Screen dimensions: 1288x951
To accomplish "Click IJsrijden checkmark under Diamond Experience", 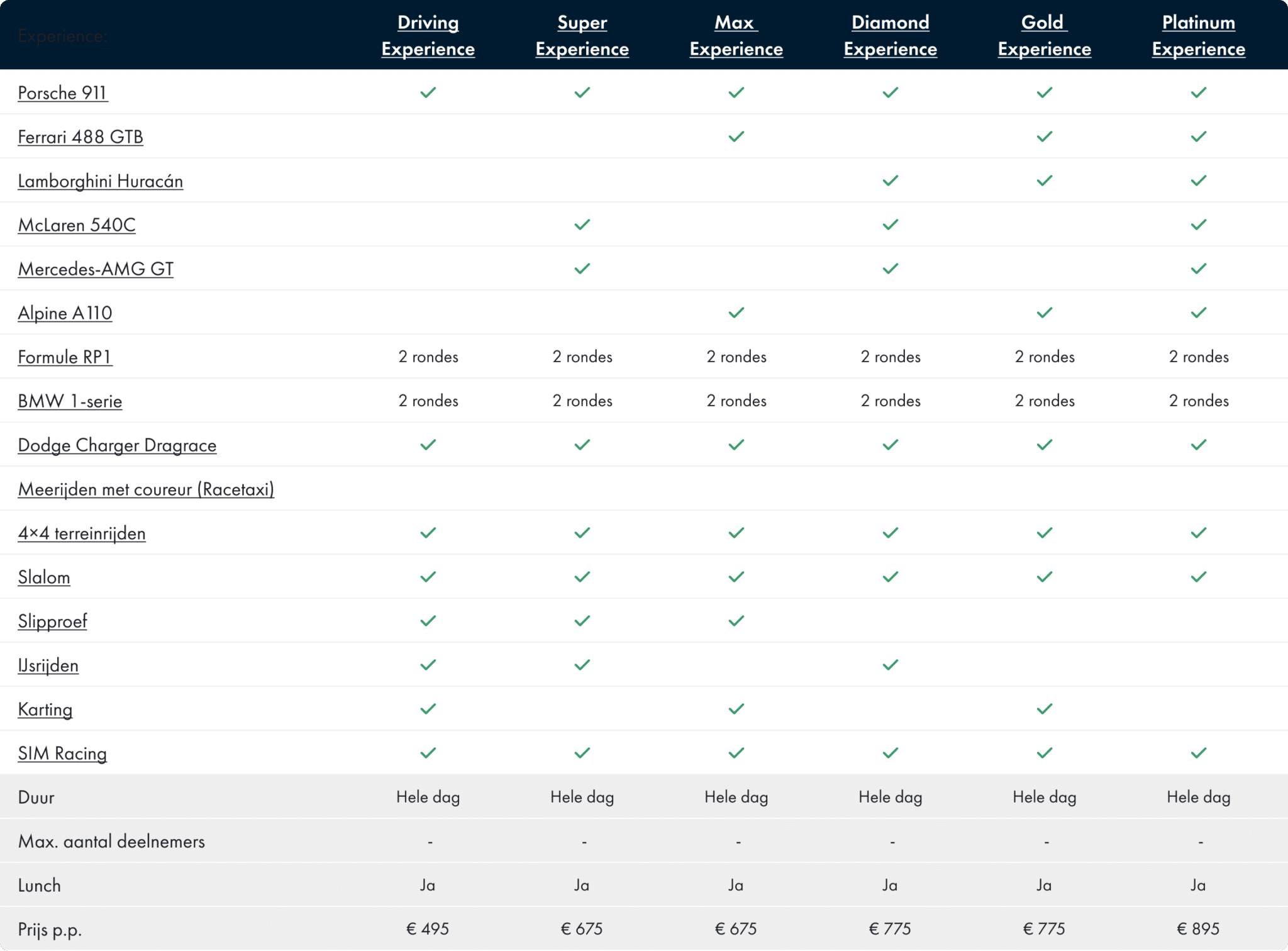I will [x=891, y=665].
